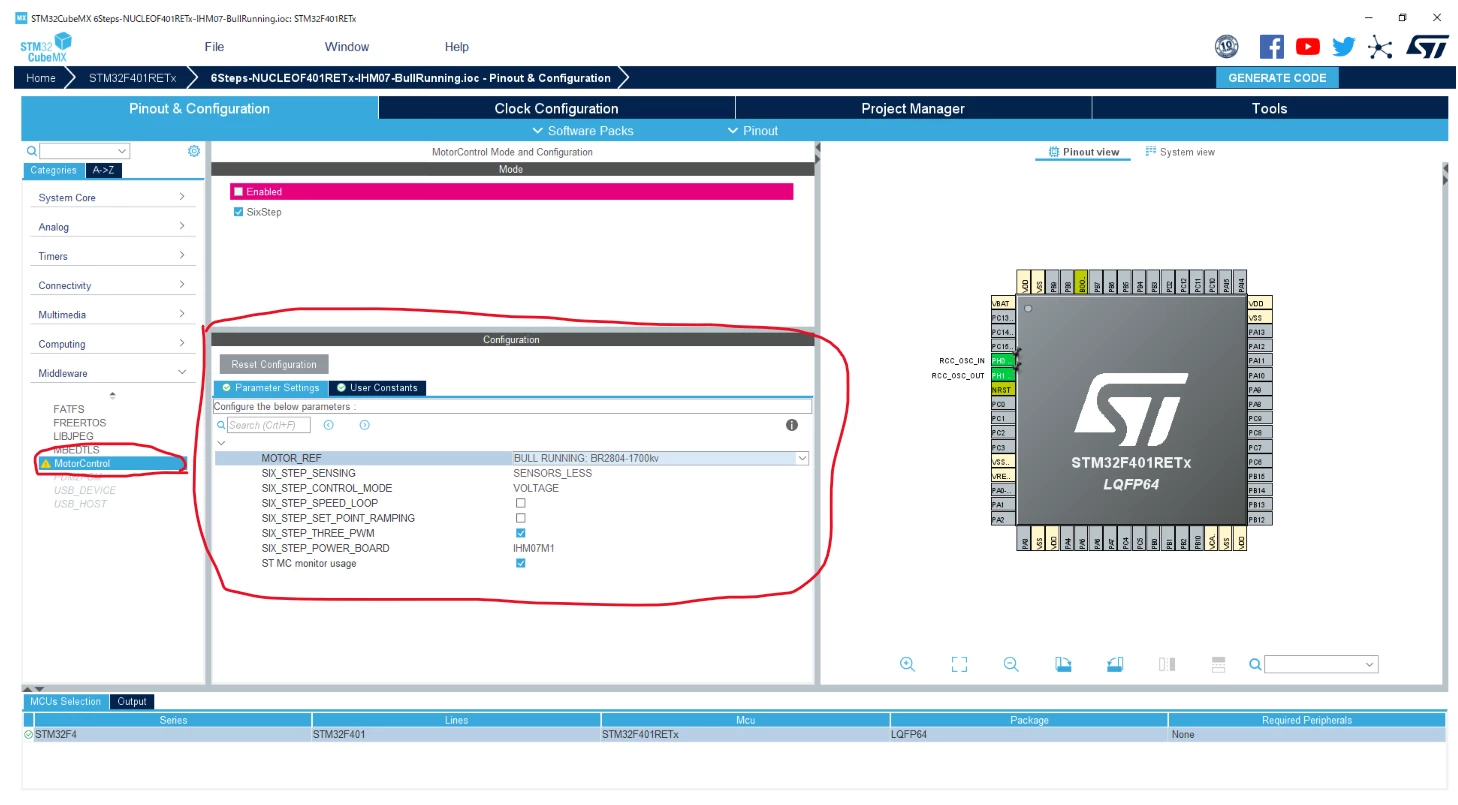Fit the chip to the pinout view
1458x805 pixels.
coord(959,664)
